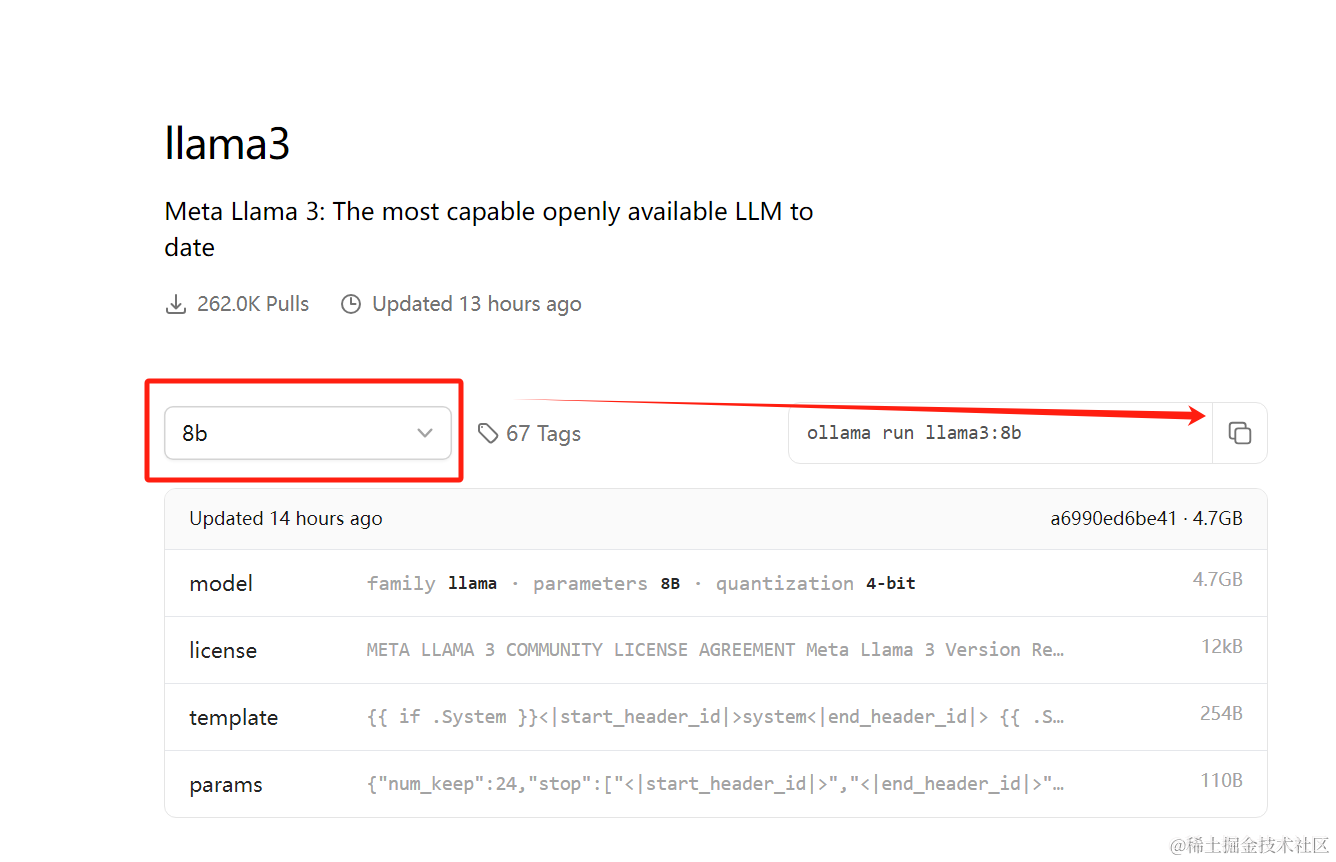1336x862 pixels.
Task: Click the llama3 page heading
Action: [227, 143]
